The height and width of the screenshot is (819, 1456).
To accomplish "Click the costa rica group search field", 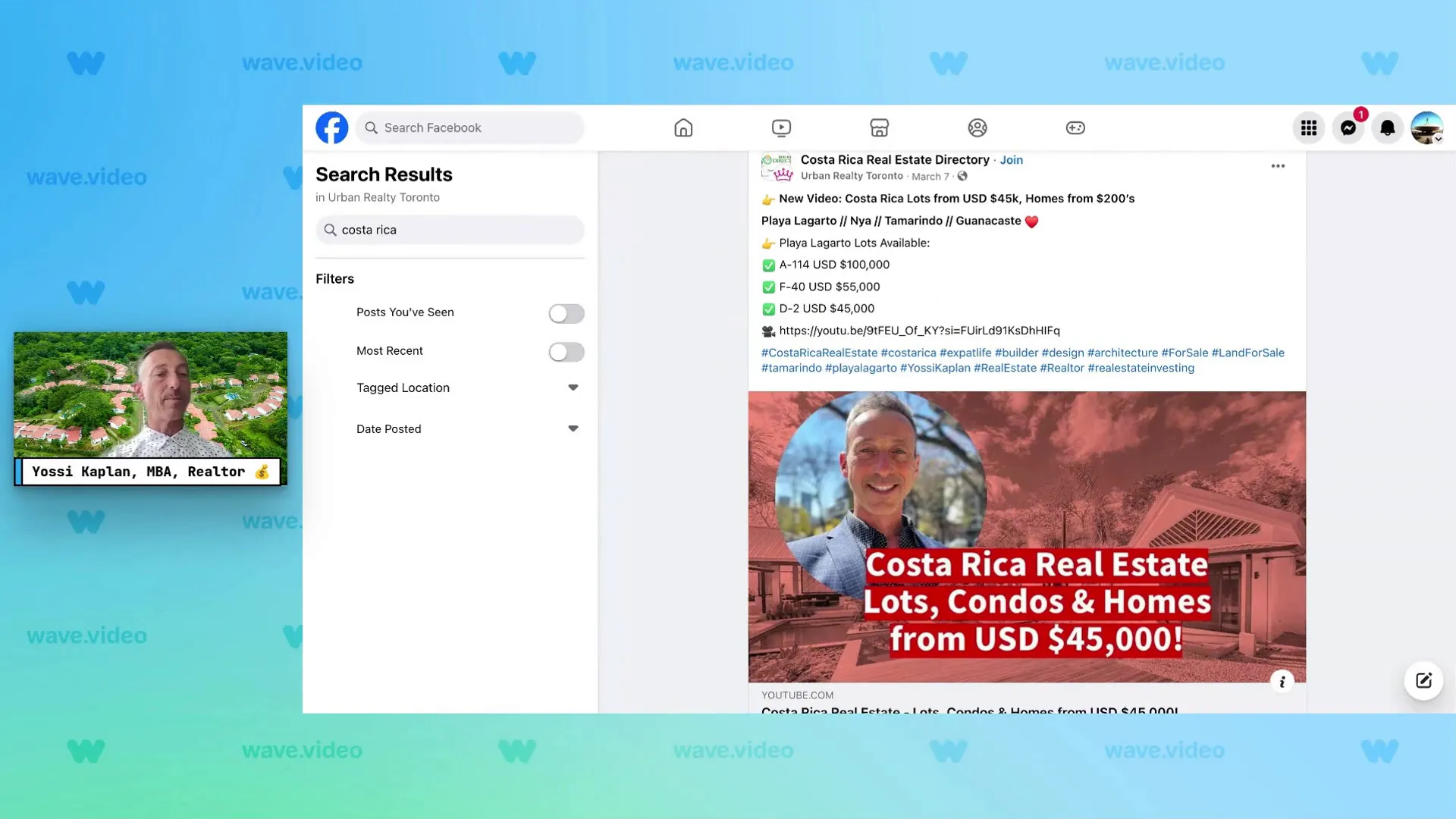I will coord(450,230).
